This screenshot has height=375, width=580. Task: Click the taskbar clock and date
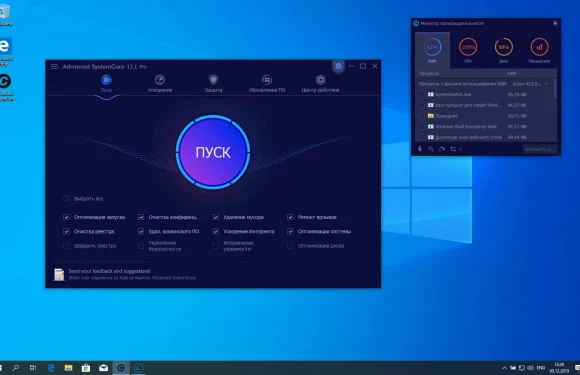pos(559,368)
